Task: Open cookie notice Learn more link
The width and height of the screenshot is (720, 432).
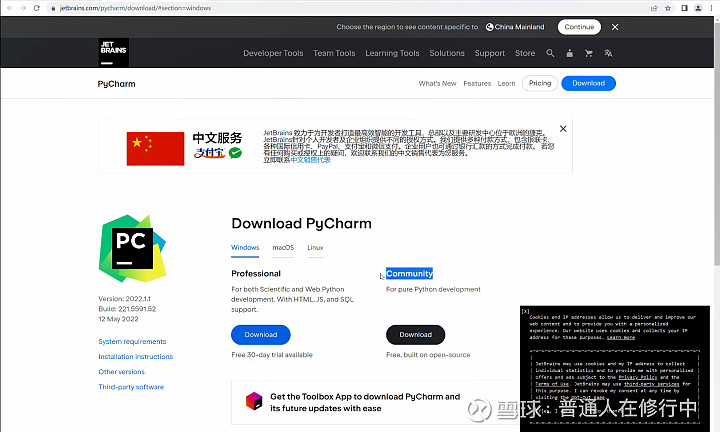Action: (x=621, y=337)
